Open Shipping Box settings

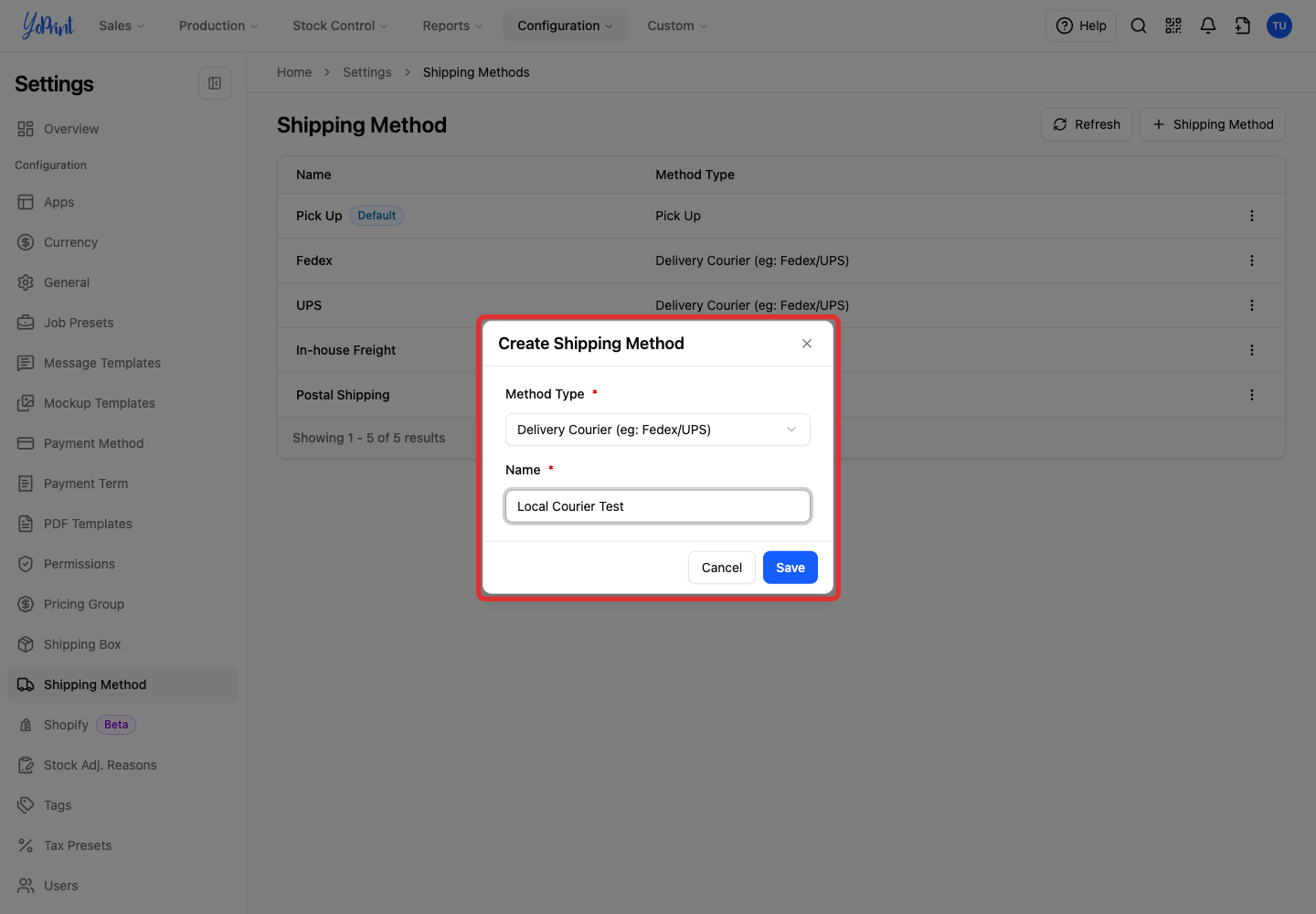[x=122, y=644]
